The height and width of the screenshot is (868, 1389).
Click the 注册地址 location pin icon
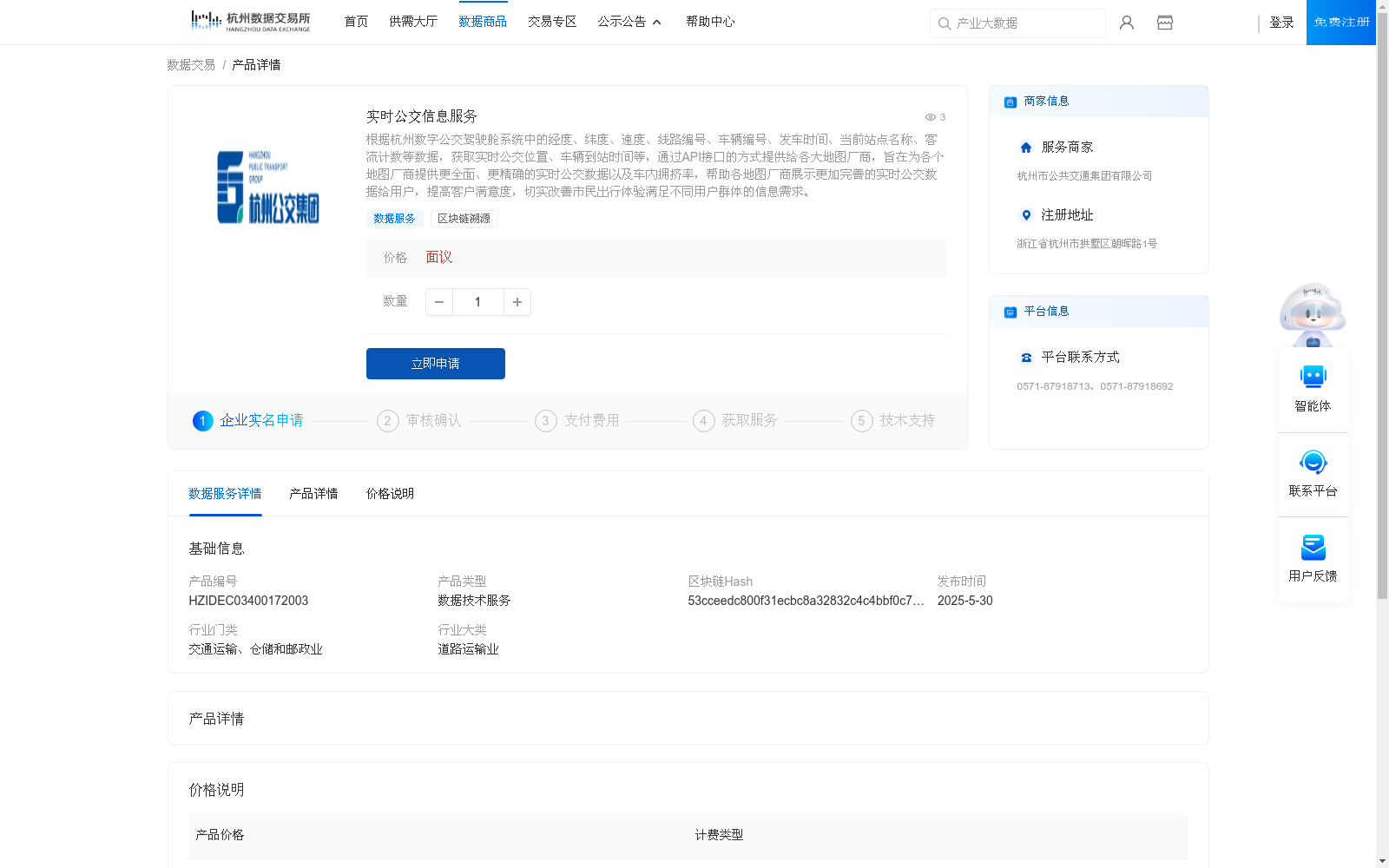pos(1025,215)
